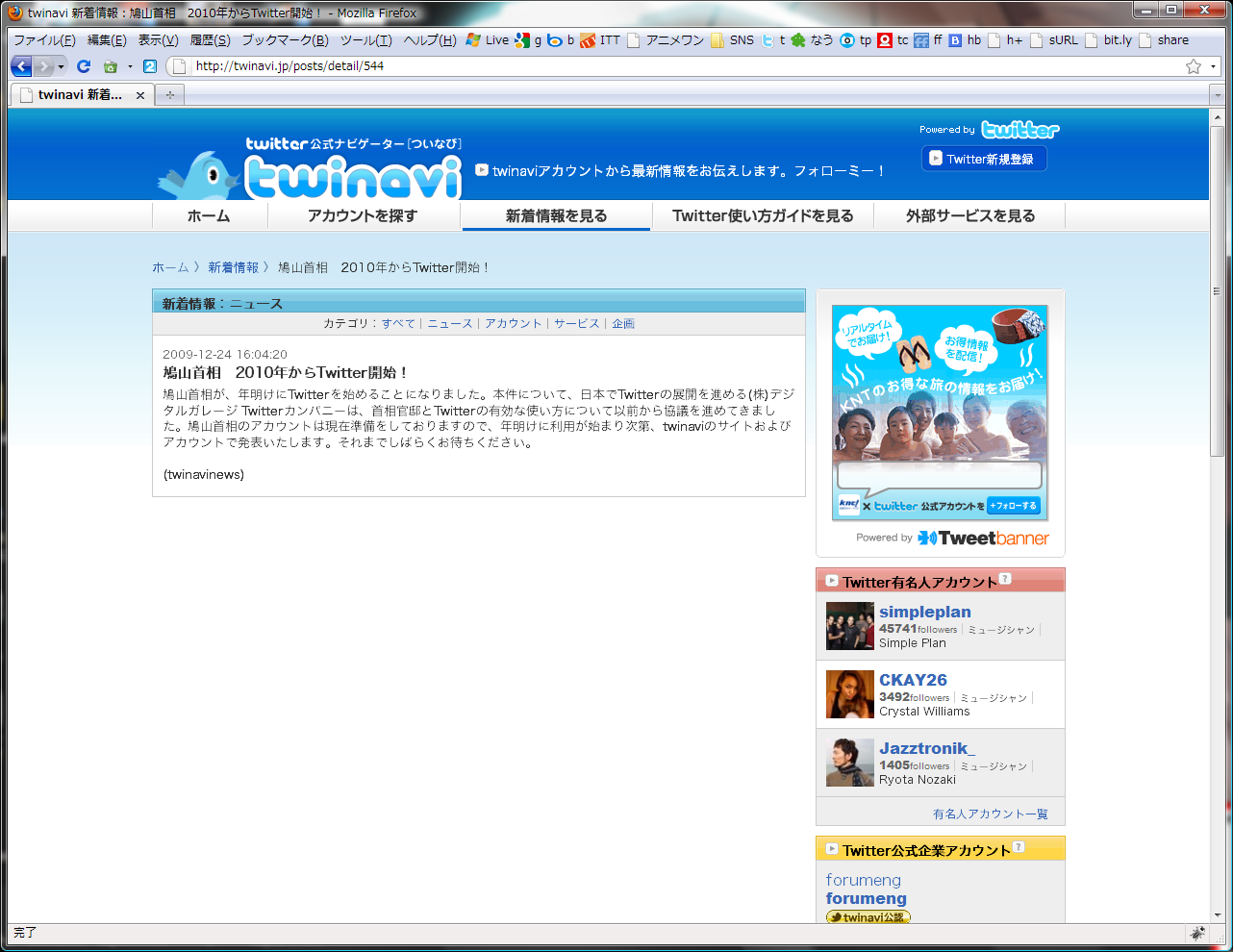
Task: Click the Simple Plan profile thumbnail
Action: 850,626
